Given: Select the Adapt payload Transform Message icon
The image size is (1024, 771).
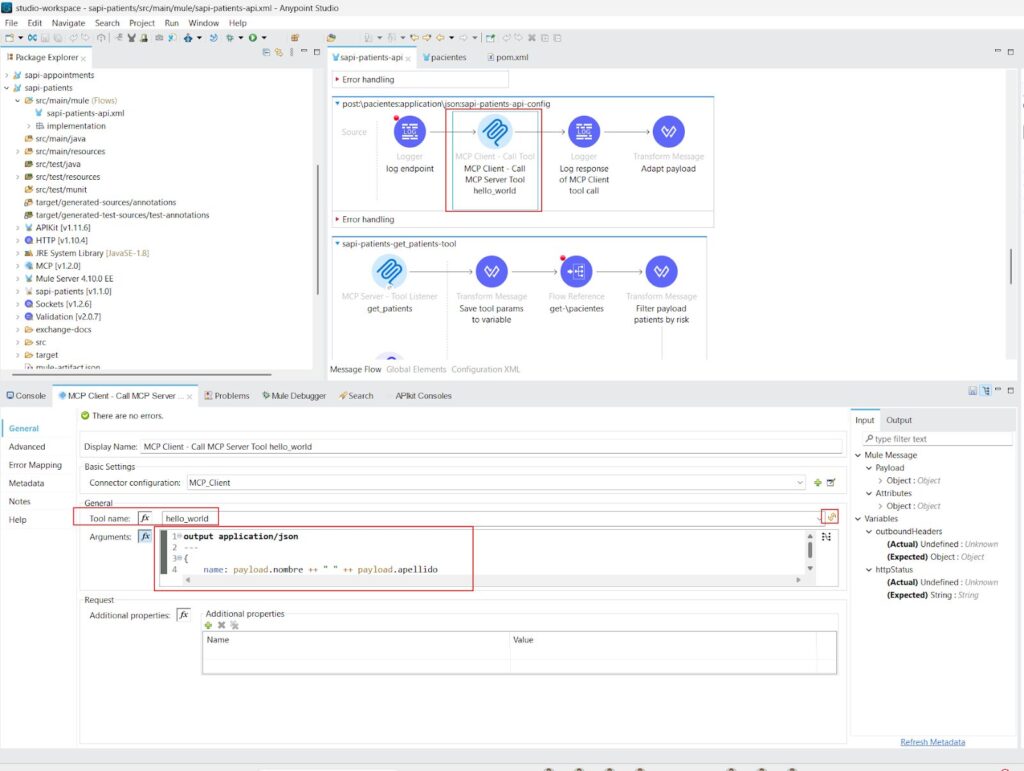Looking at the screenshot, I should point(668,132).
